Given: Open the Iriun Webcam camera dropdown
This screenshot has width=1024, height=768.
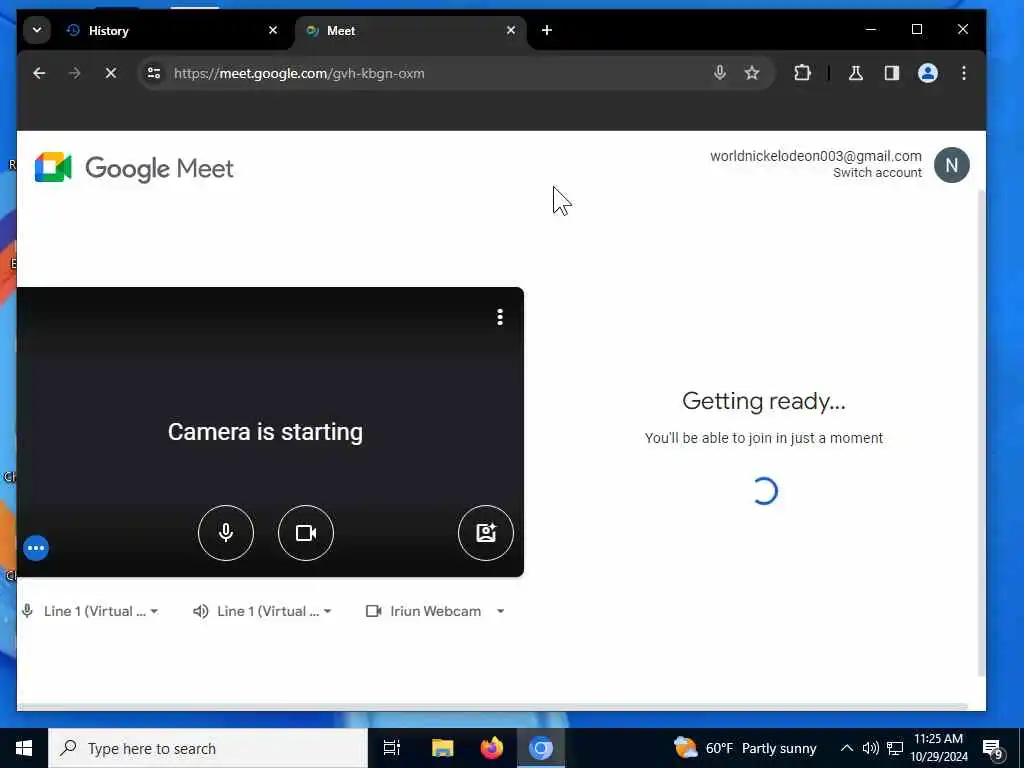Looking at the screenshot, I should tap(435, 611).
